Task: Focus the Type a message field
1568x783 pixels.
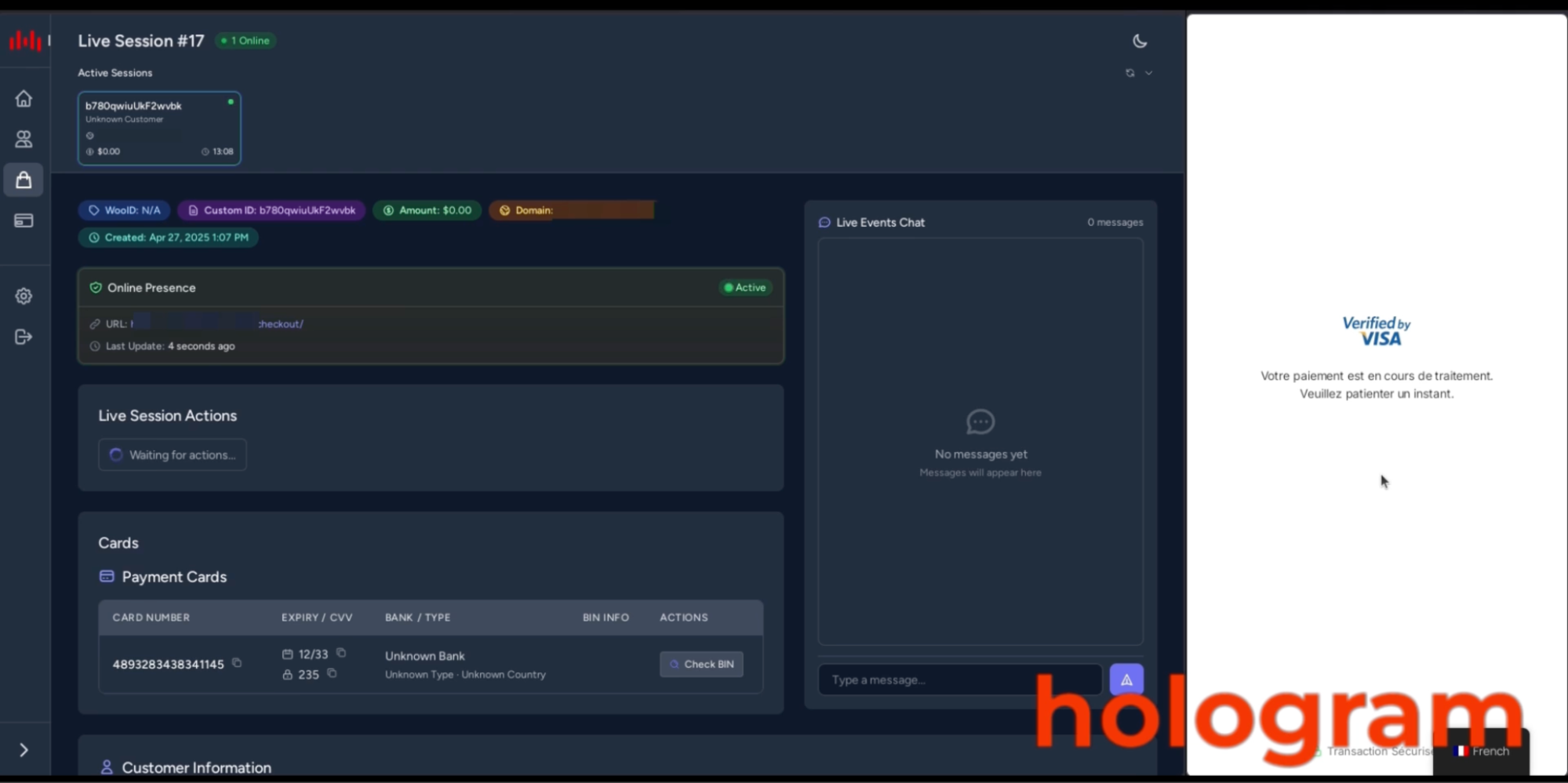Action: tap(960, 679)
